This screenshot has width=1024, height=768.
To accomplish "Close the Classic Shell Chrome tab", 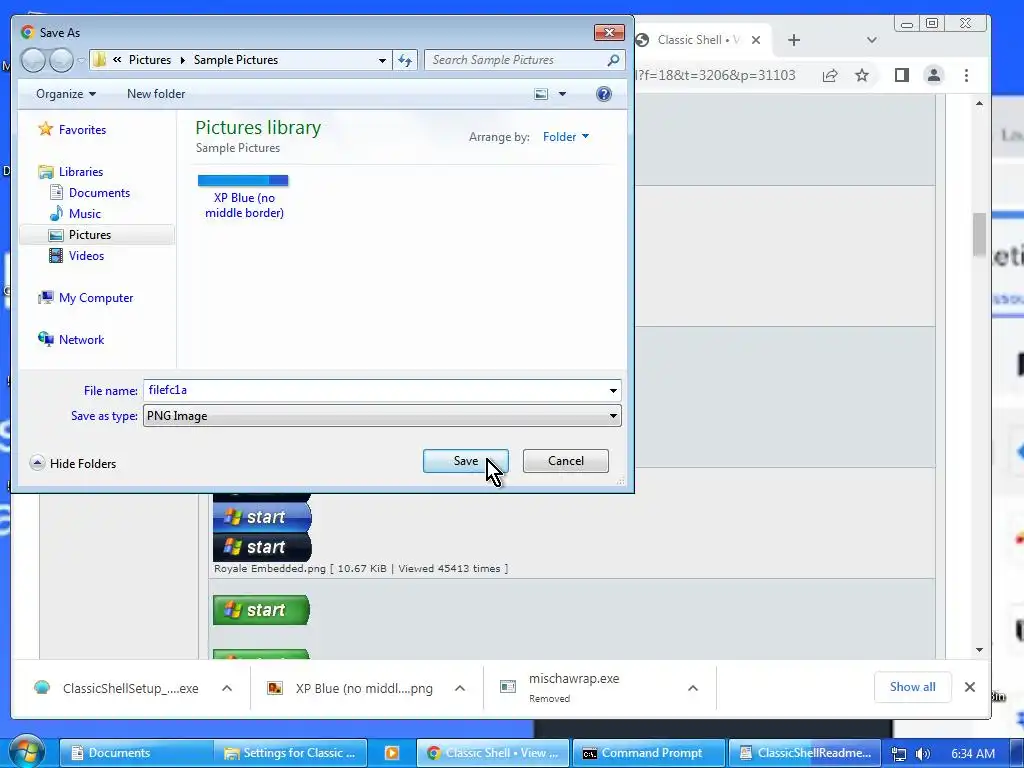I will click(756, 40).
